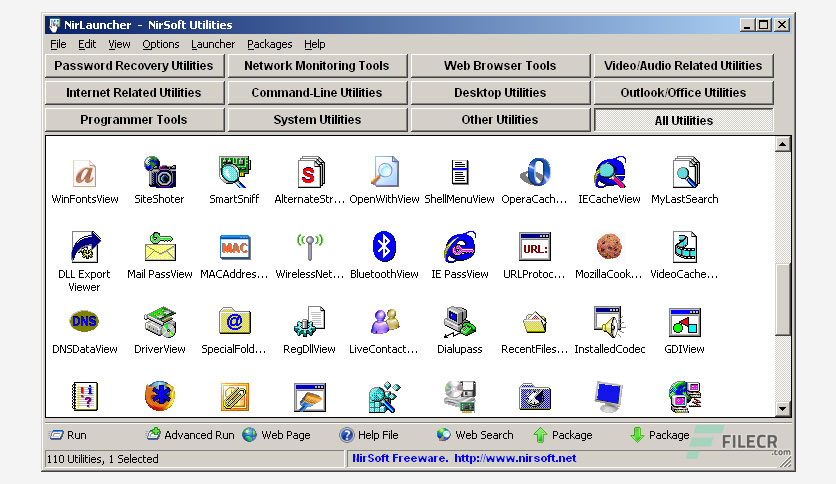Click the vertical scrollbar thumb
Screen dimensions: 836x484
[782, 300]
